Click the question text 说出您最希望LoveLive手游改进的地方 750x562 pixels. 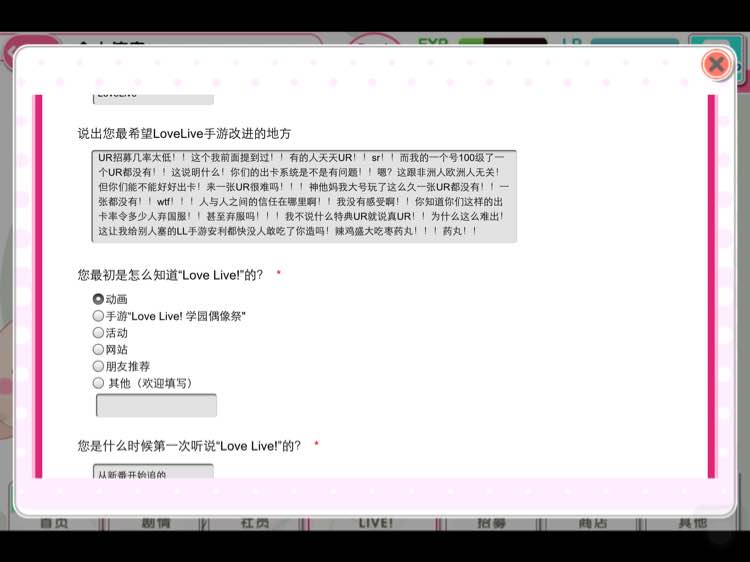[x=184, y=133]
